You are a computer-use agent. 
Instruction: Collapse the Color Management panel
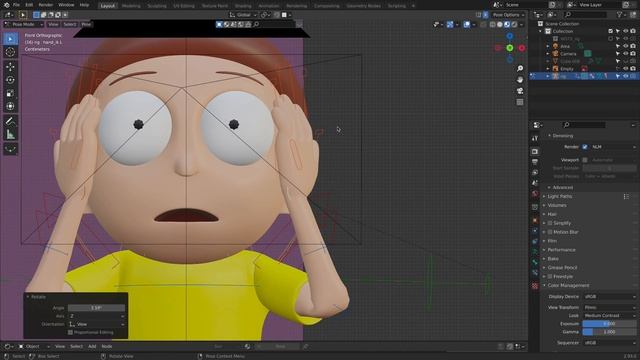568,286
